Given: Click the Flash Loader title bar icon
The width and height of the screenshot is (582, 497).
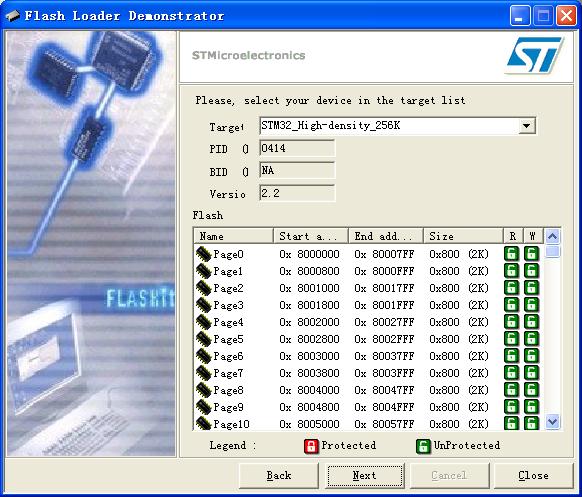Looking at the screenshot, I should (13, 16).
